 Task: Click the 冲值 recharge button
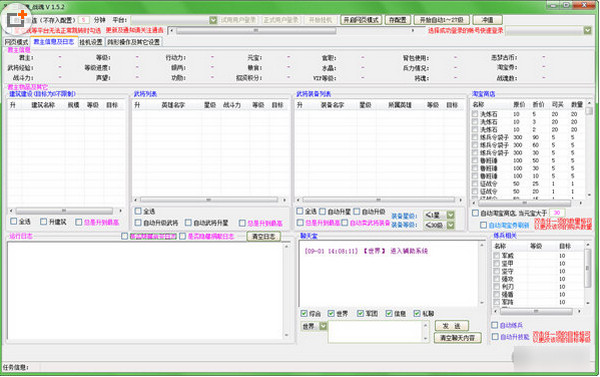487,20
